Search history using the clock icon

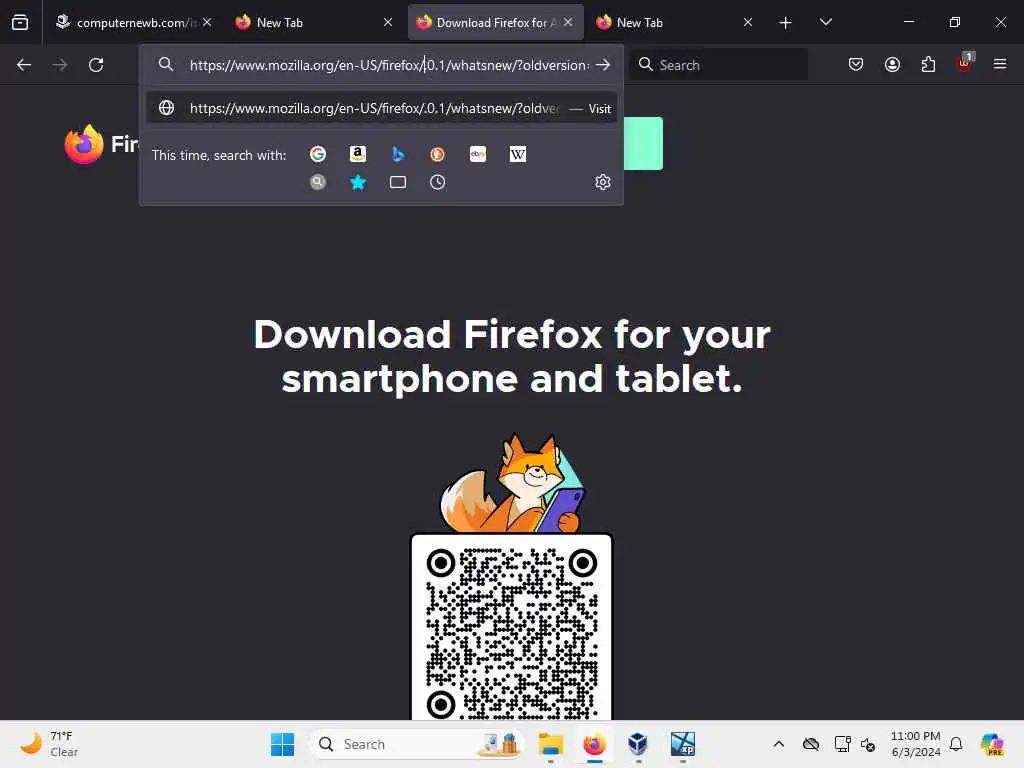click(438, 182)
